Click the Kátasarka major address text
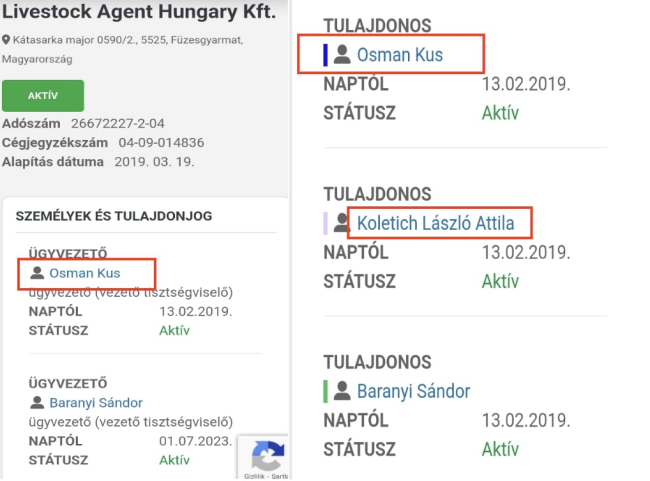Screen dimensions: 650x481 click(x=125, y=40)
